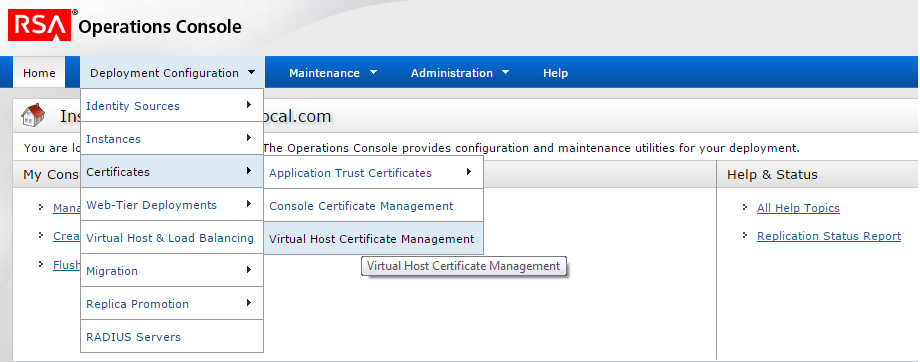
Task: Select the Certificates menu entry
Action: pos(172,171)
